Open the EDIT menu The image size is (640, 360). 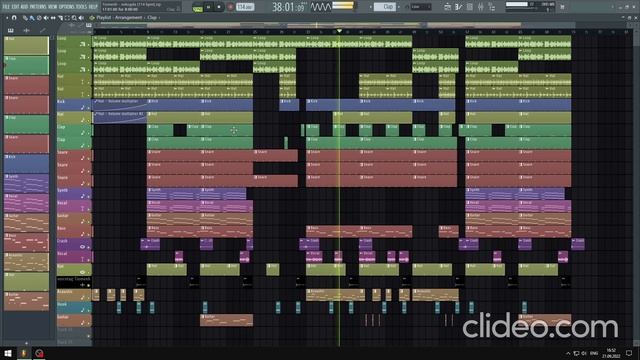16,7
